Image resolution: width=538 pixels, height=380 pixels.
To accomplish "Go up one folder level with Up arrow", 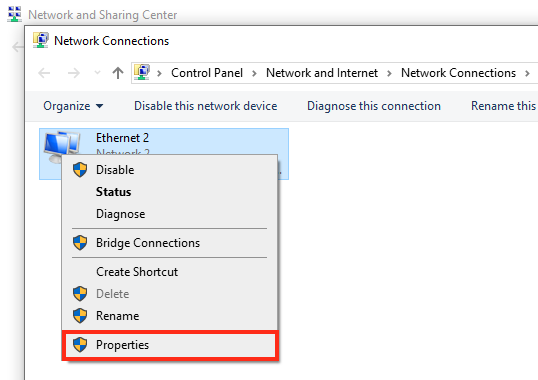I will 118,73.
